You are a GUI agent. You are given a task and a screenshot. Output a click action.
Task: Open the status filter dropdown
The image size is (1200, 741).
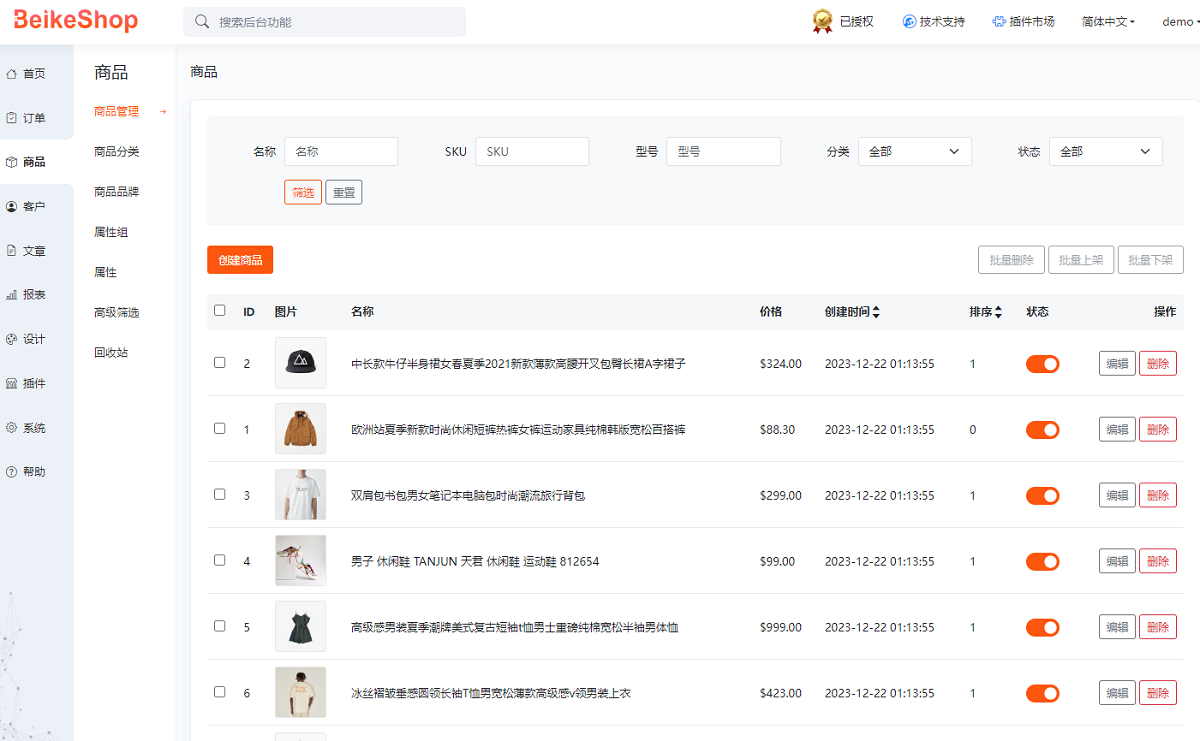[1105, 152]
